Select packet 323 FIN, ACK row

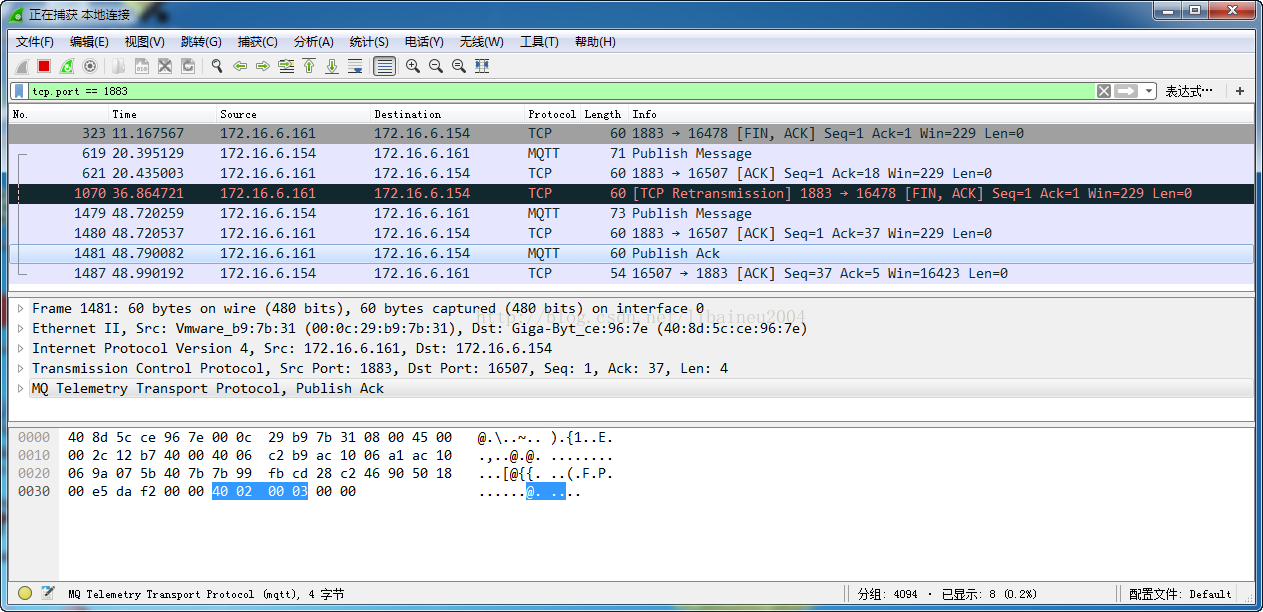pyautogui.click(x=631, y=133)
